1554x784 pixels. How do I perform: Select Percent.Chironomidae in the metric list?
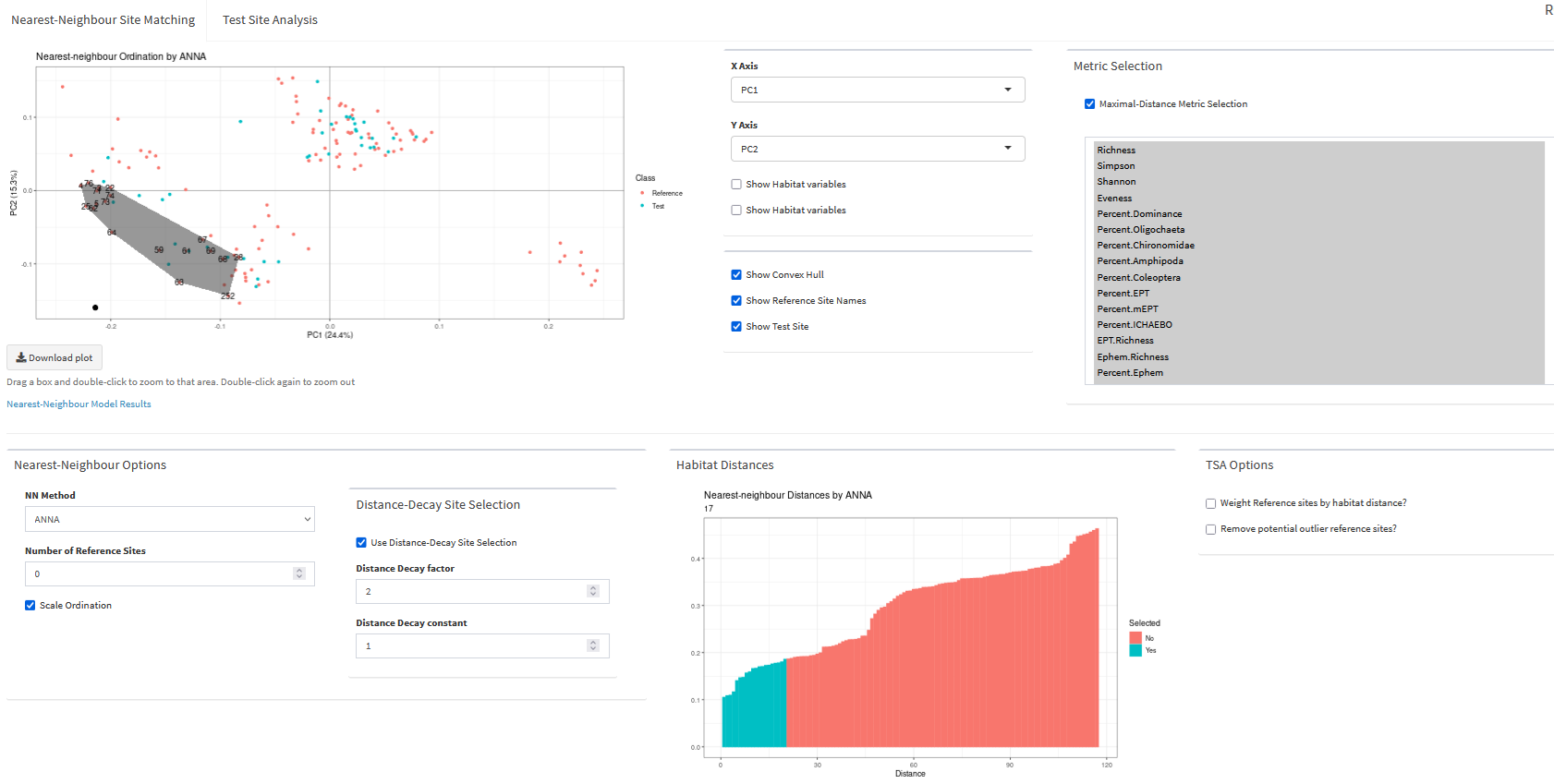pyautogui.click(x=1145, y=246)
